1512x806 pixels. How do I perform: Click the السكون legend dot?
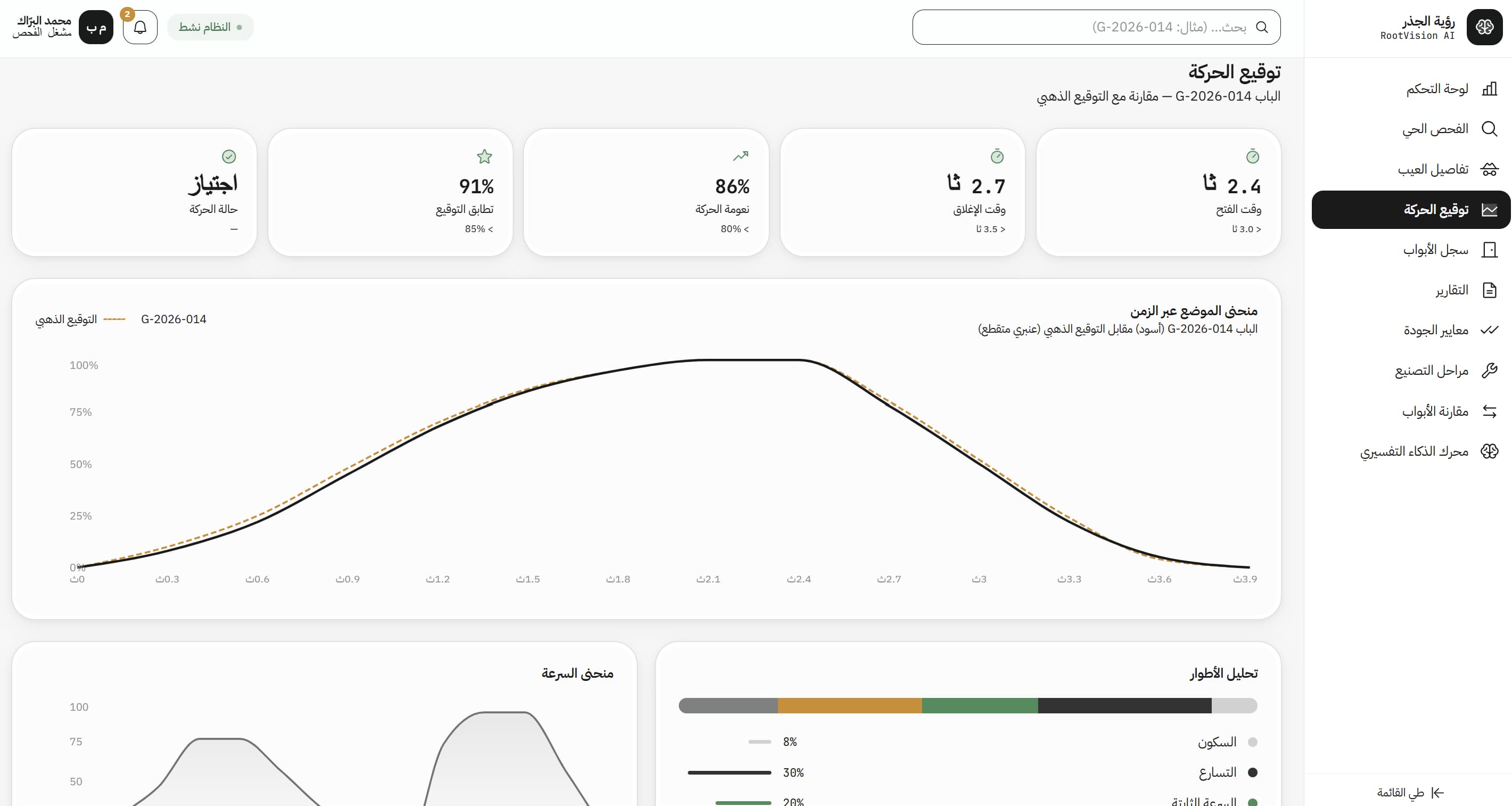pos(1253,742)
